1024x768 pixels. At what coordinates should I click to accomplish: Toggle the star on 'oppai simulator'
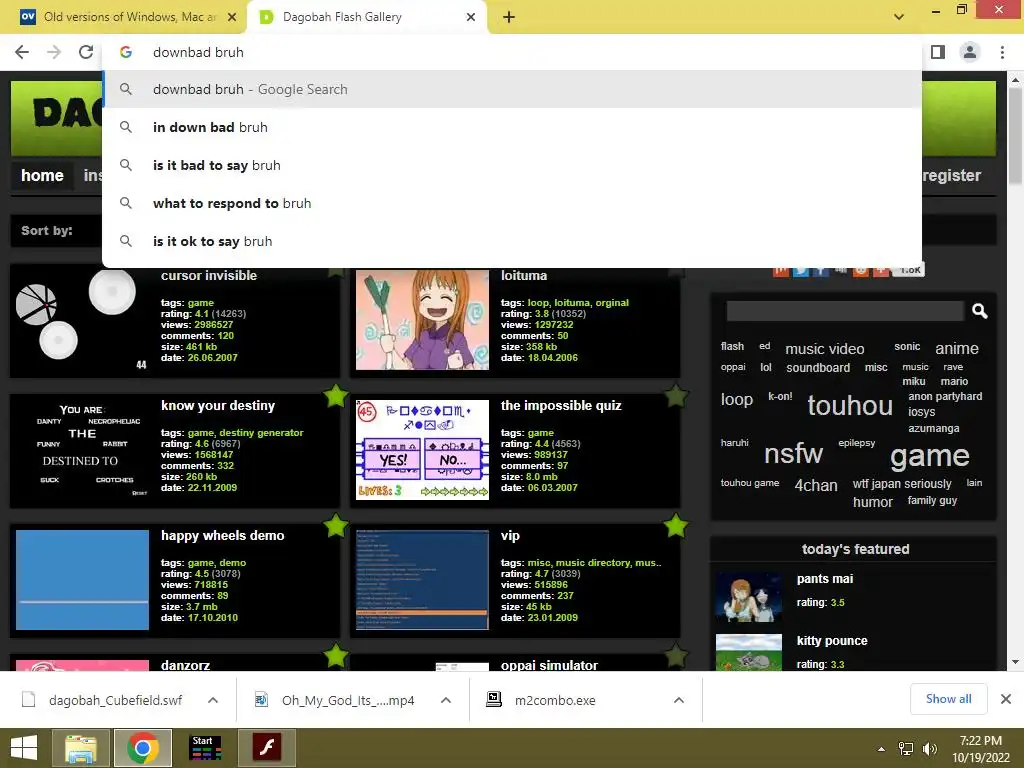676,656
